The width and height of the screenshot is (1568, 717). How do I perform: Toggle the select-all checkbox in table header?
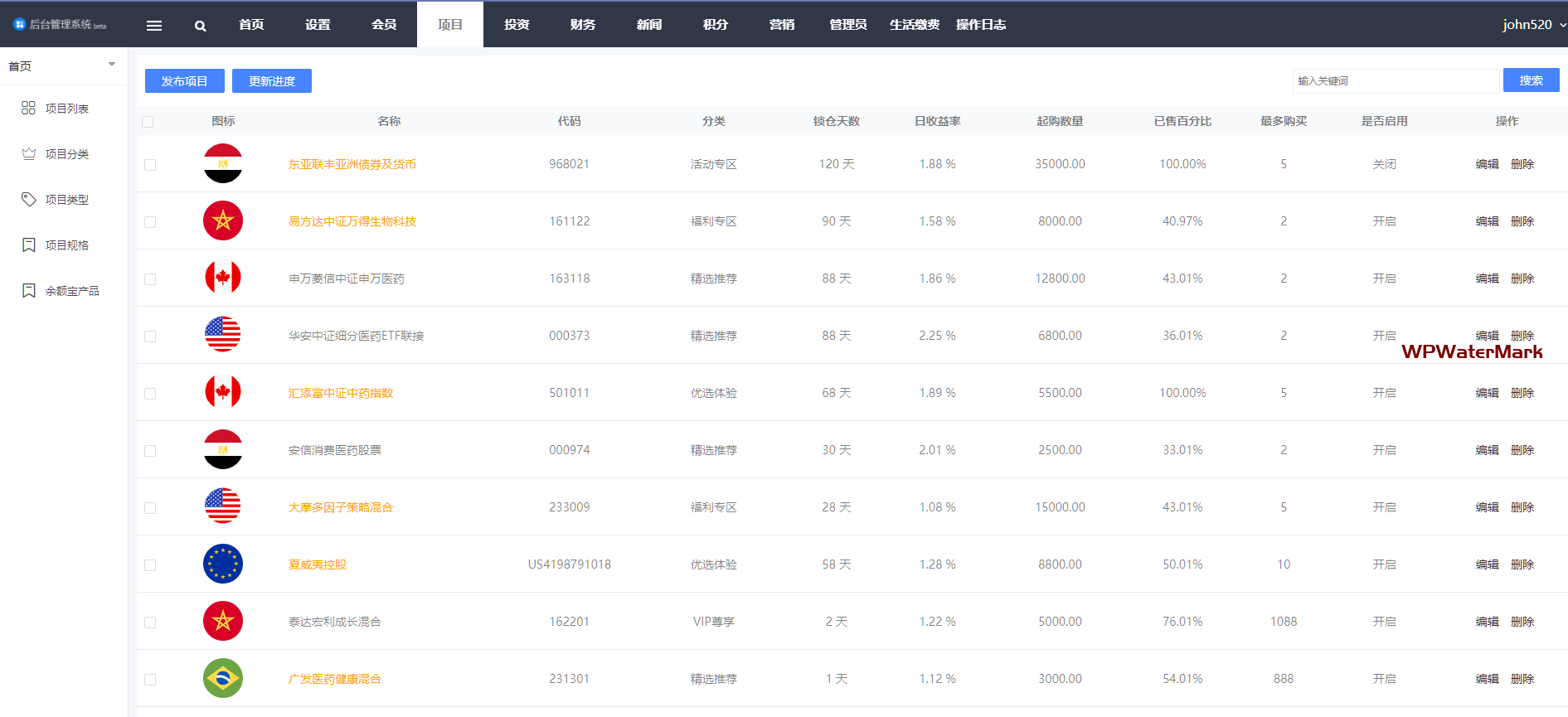click(148, 122)
